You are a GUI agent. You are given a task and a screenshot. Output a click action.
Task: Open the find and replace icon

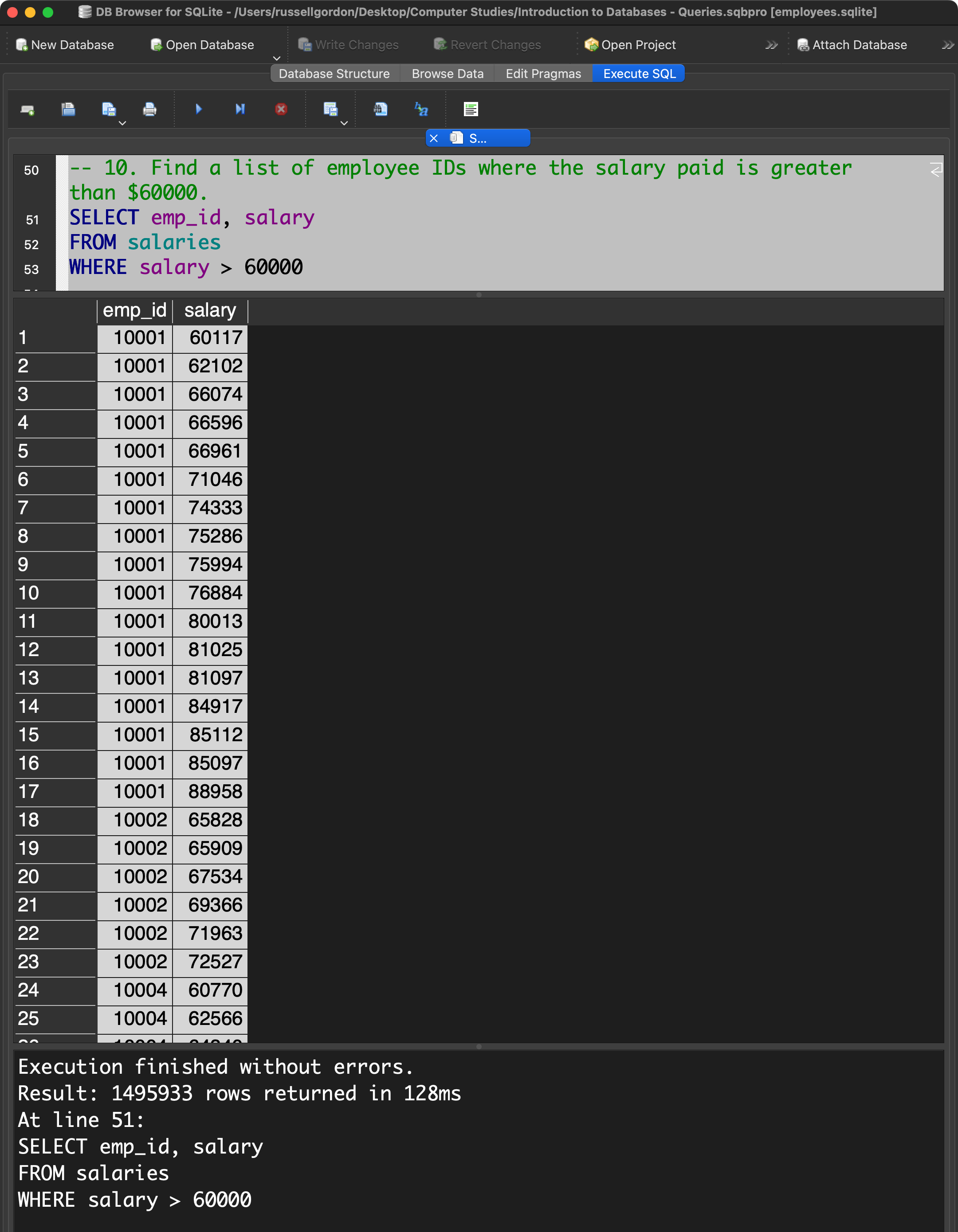coord(421,110)
